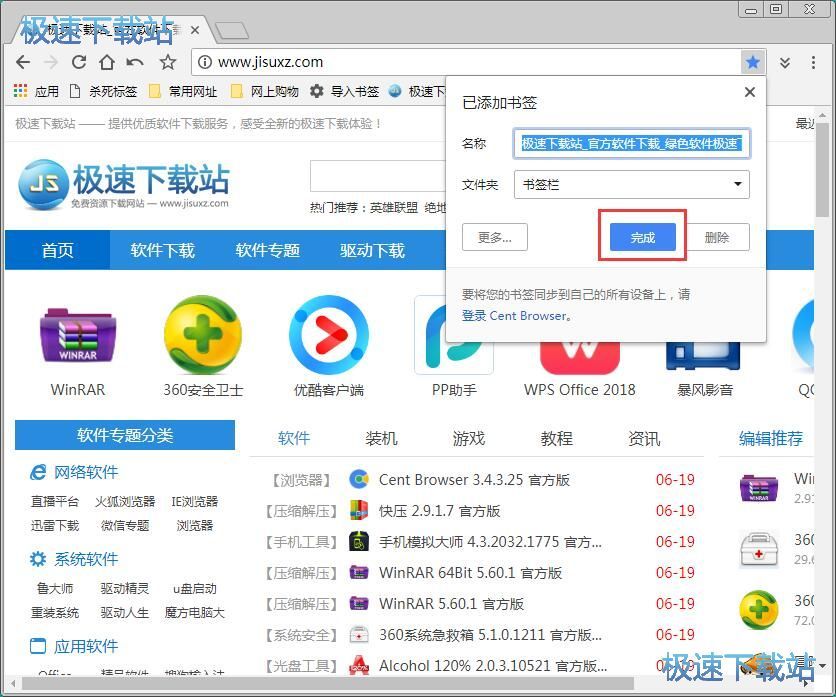Click the PP助手 label

454,390
